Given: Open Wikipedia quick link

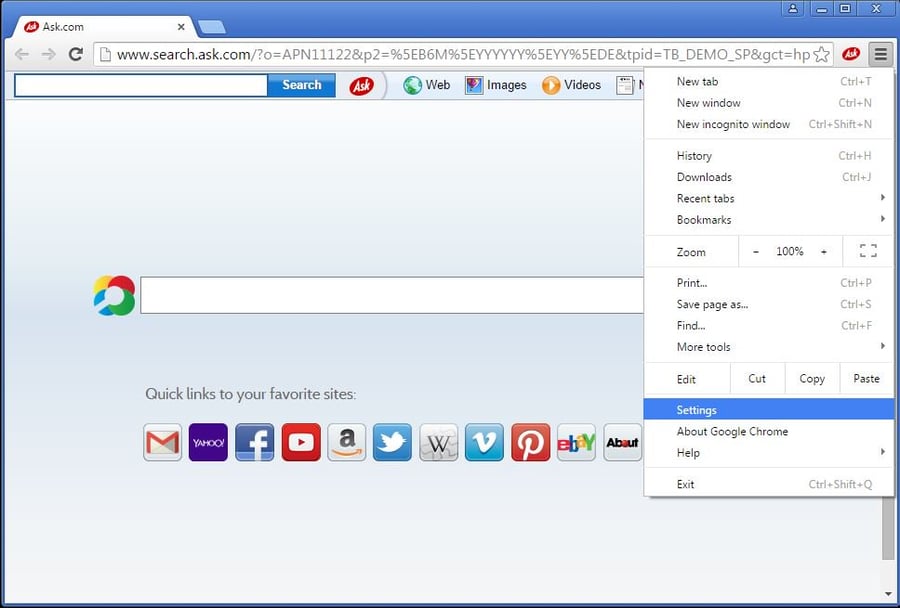Looking at the screenshot, I should tap(438, 441).
